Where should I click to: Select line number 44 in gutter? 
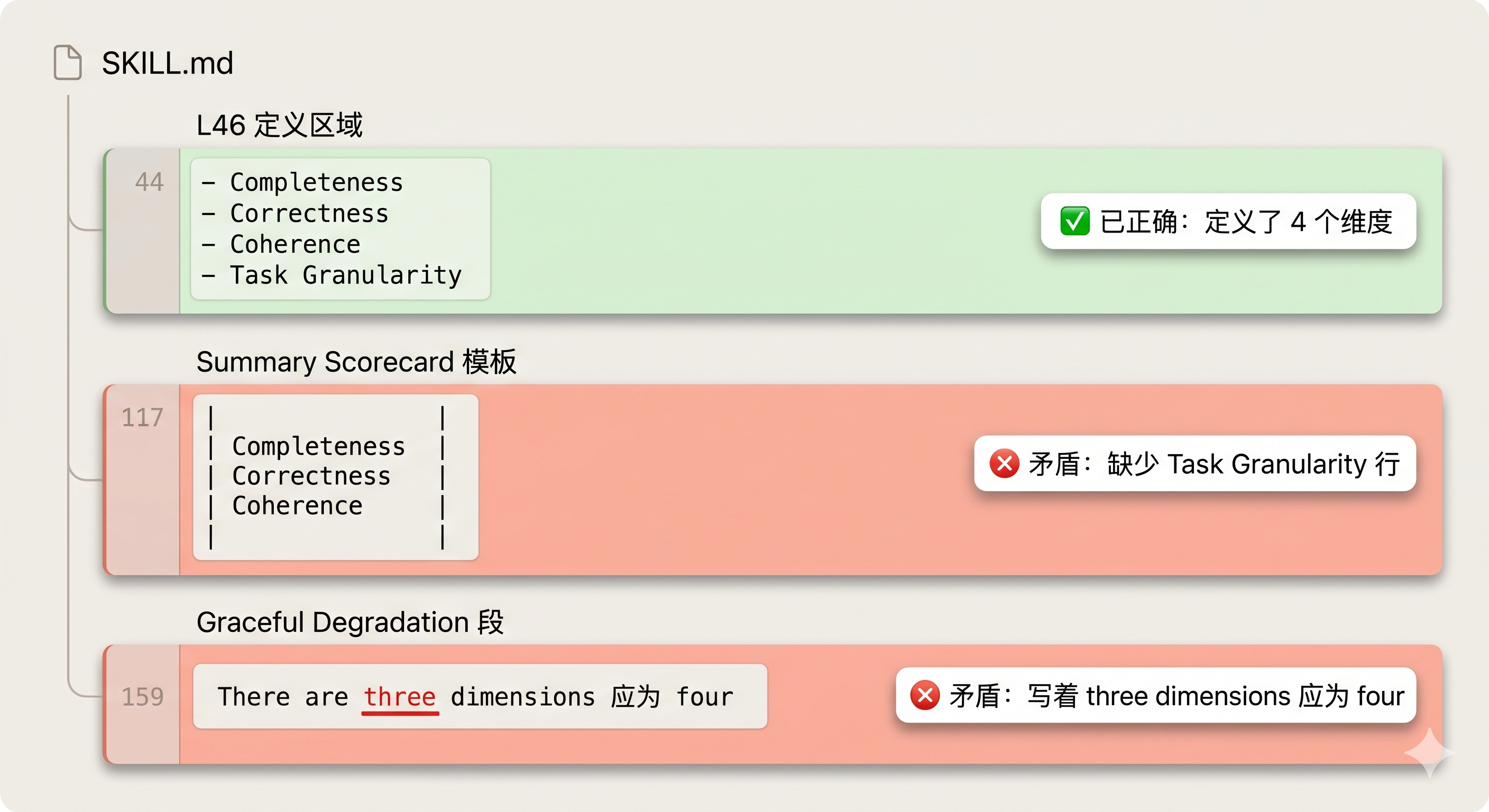pos(149,182)
